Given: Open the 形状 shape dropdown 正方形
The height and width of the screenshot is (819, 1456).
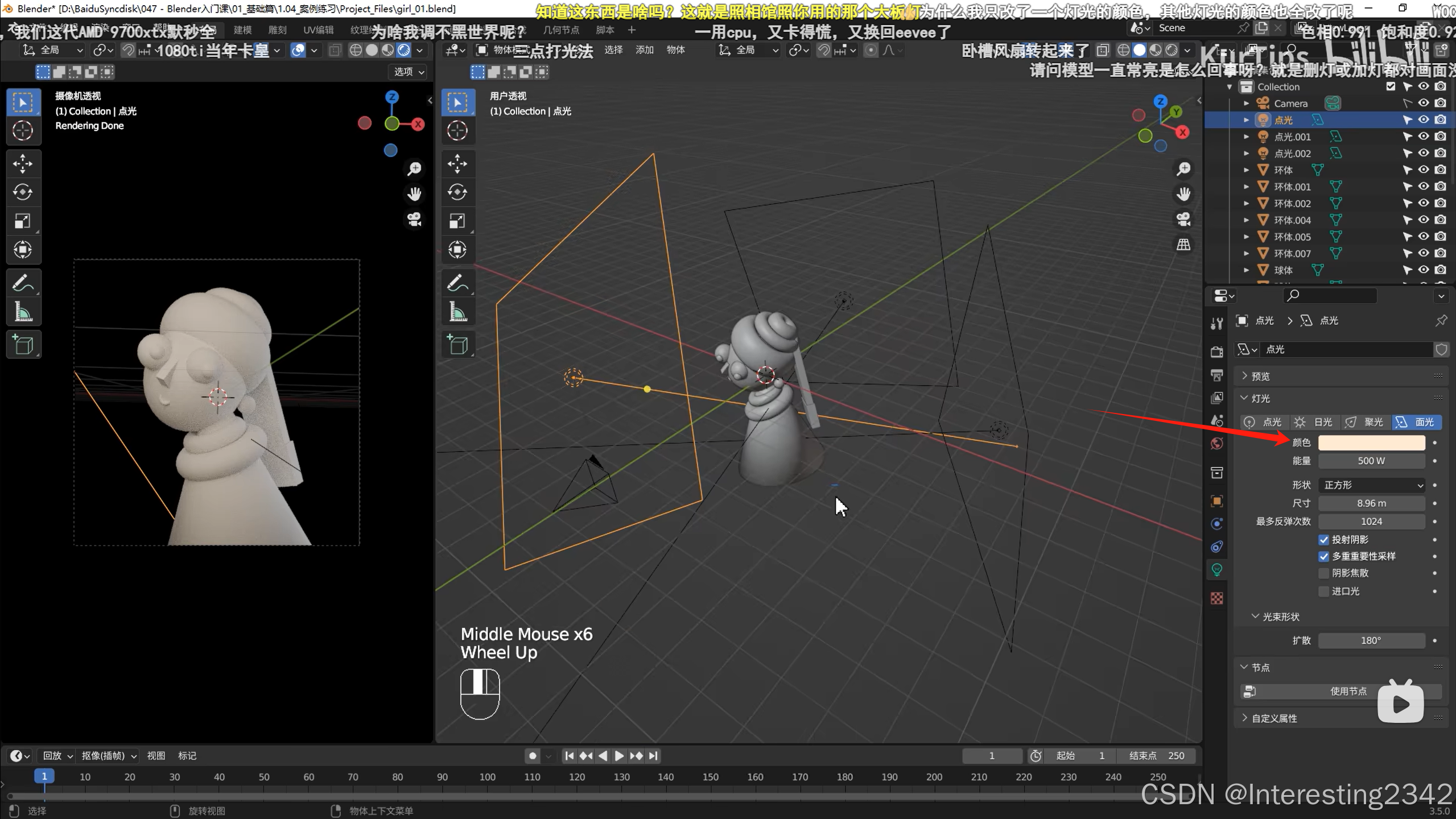Looking at the screenshot, I should 1372,485.
